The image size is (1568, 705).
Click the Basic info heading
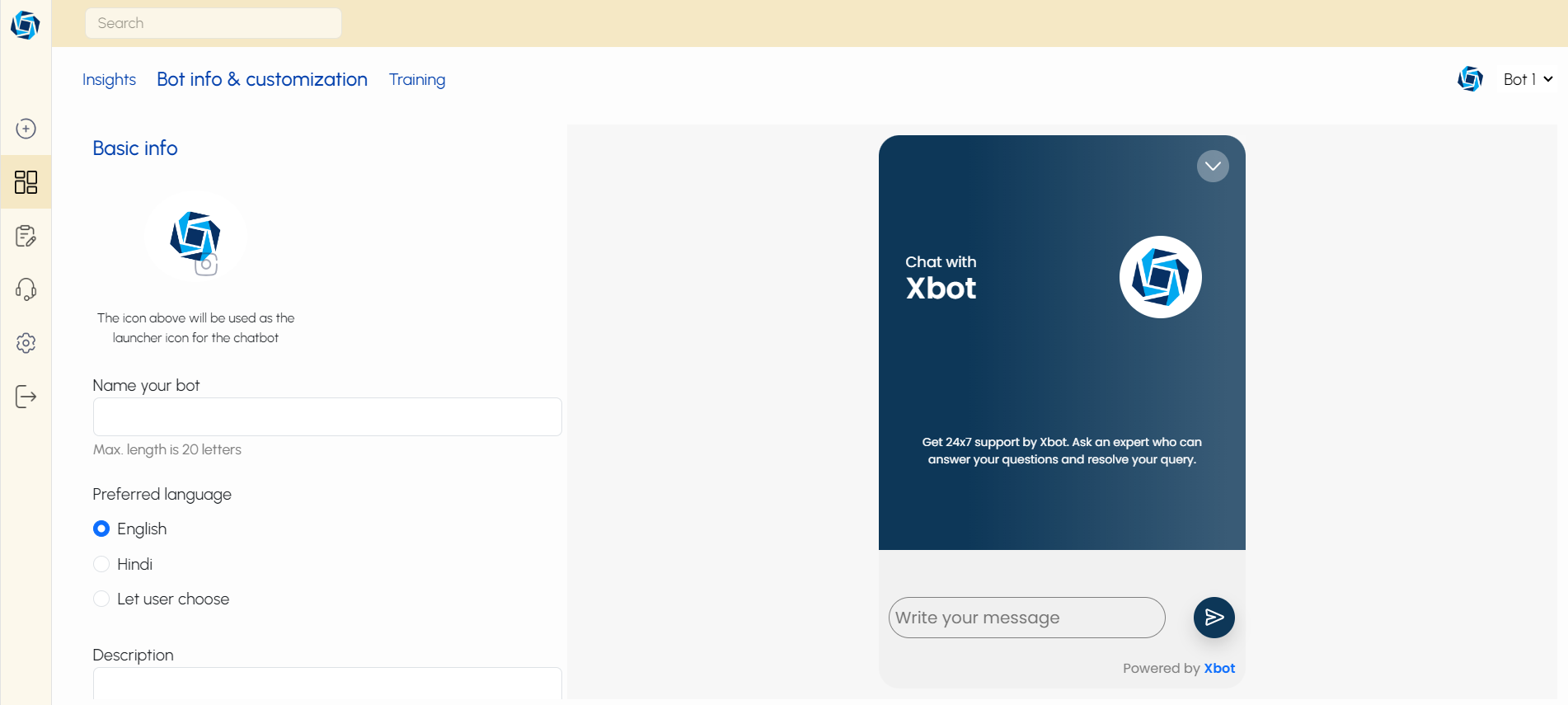[135, 148]
